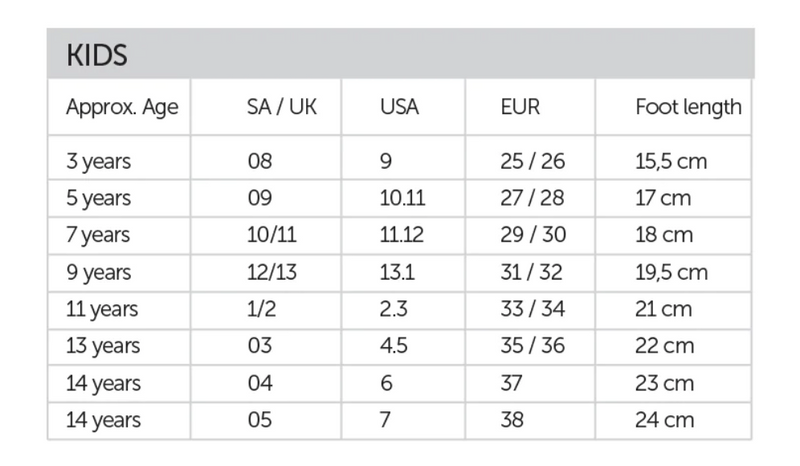Click the SA / UK column header
This screenshot has width=800, height=466.
coord(282,107)
